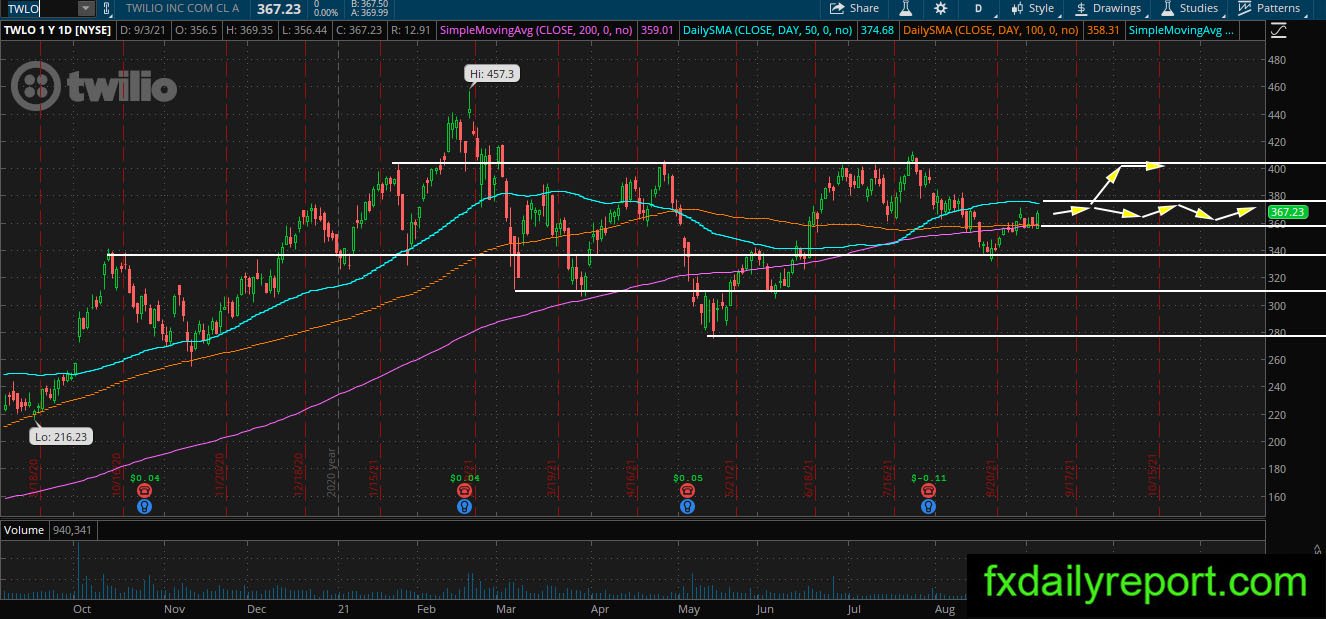Select DailySMA (CLOSE, DAY, 50, 0, no) label

(767, 31)
